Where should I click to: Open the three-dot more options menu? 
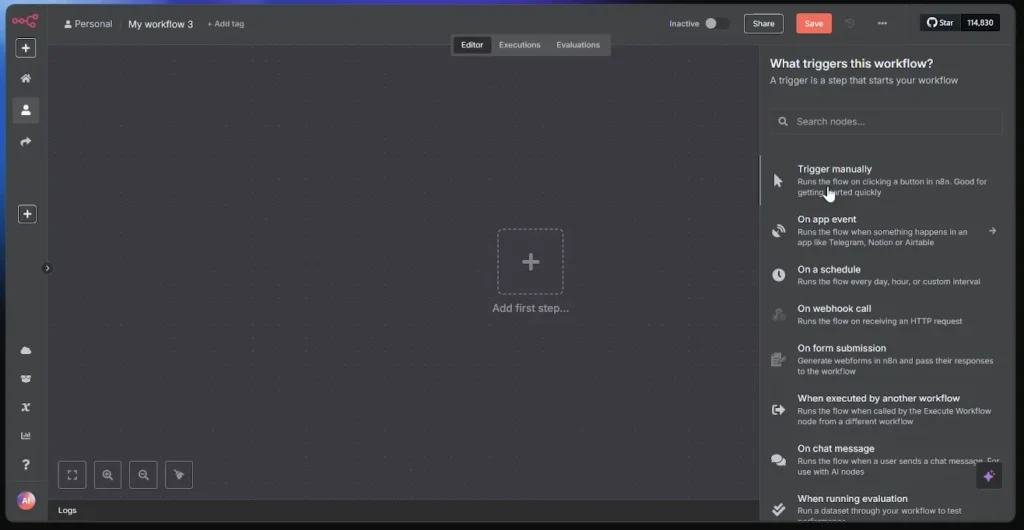click(882, 23)
